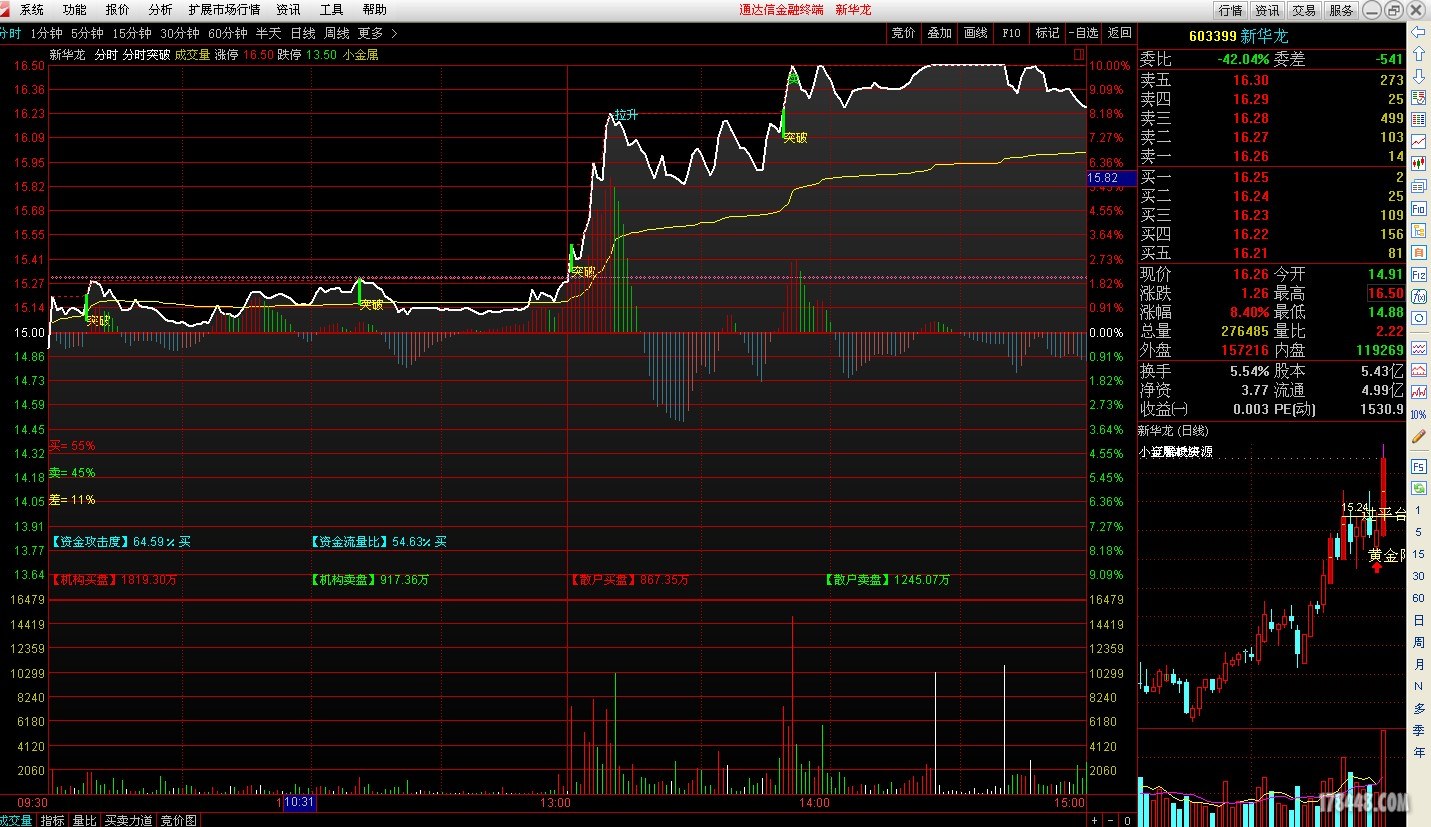Select the 指标 bottom tab
Viewport: 1431px width, 827px height.
(x=52, y=820)
